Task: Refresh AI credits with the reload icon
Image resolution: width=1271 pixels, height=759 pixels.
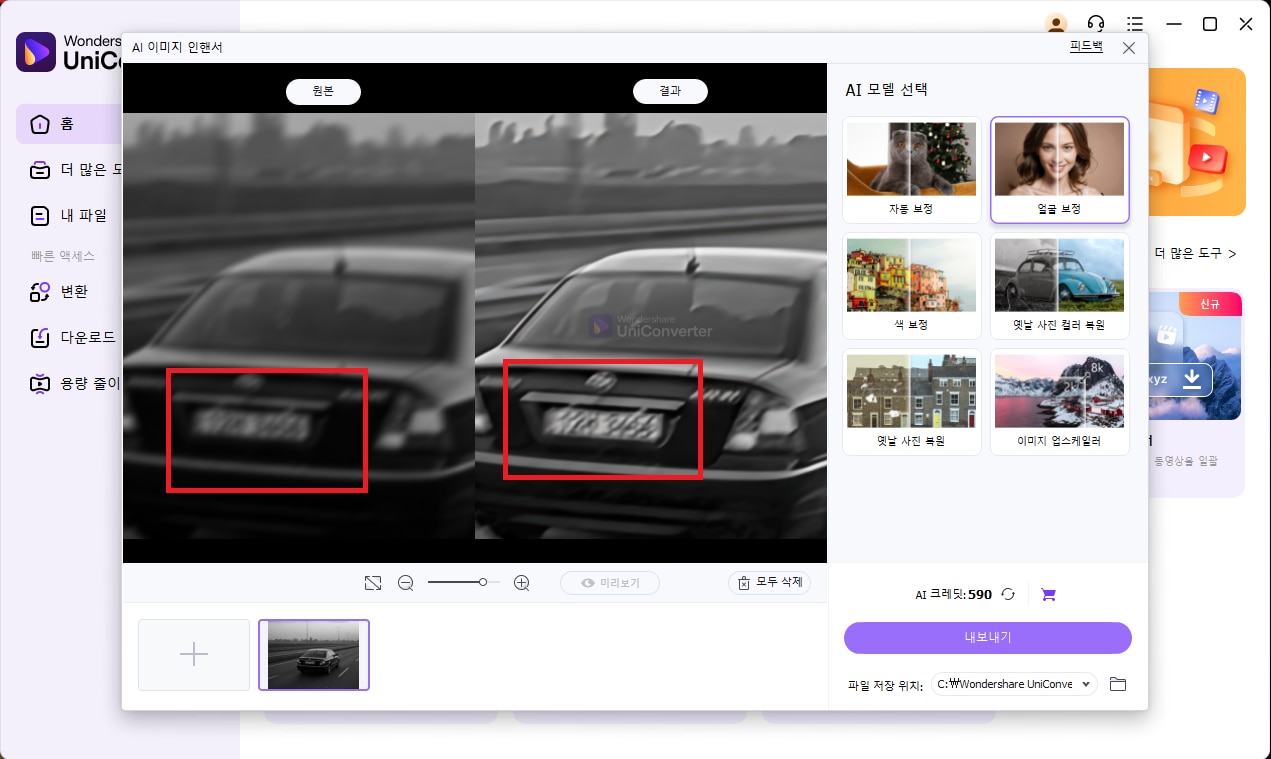Action: pos(1008,594)
